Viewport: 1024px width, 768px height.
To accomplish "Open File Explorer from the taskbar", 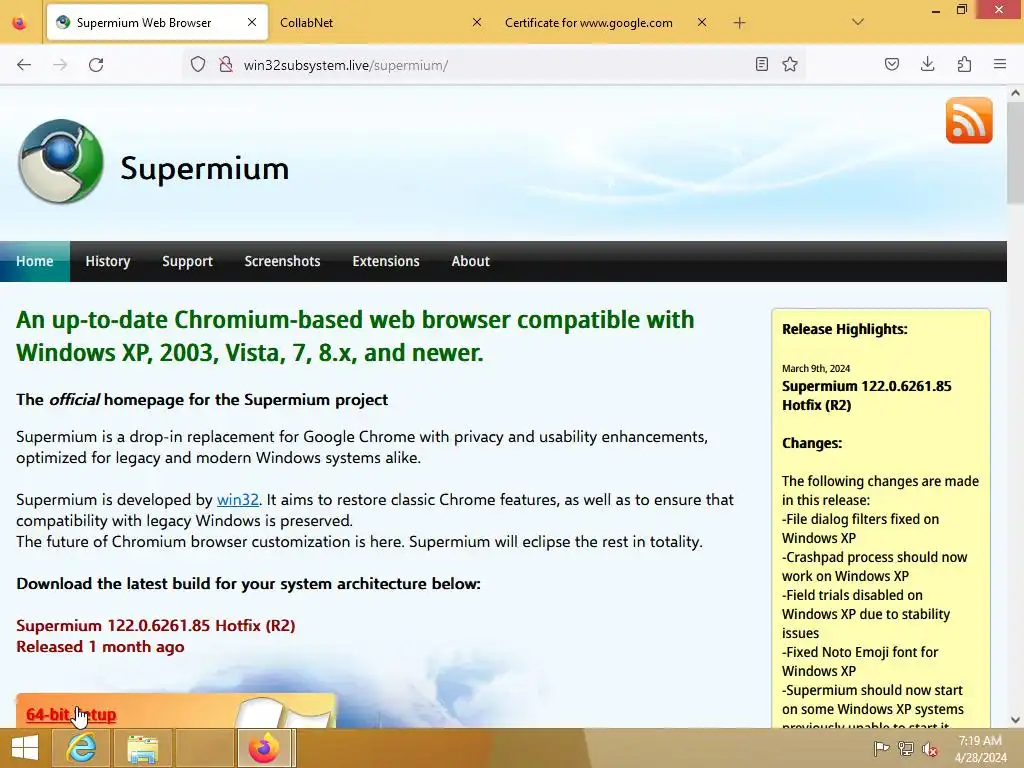I will 142,748.
